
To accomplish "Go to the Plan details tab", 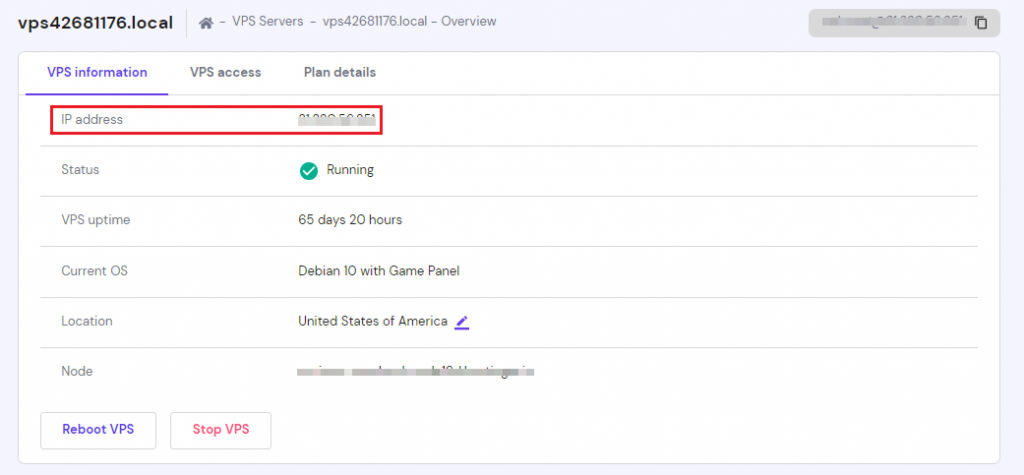I will pos(340,72).
